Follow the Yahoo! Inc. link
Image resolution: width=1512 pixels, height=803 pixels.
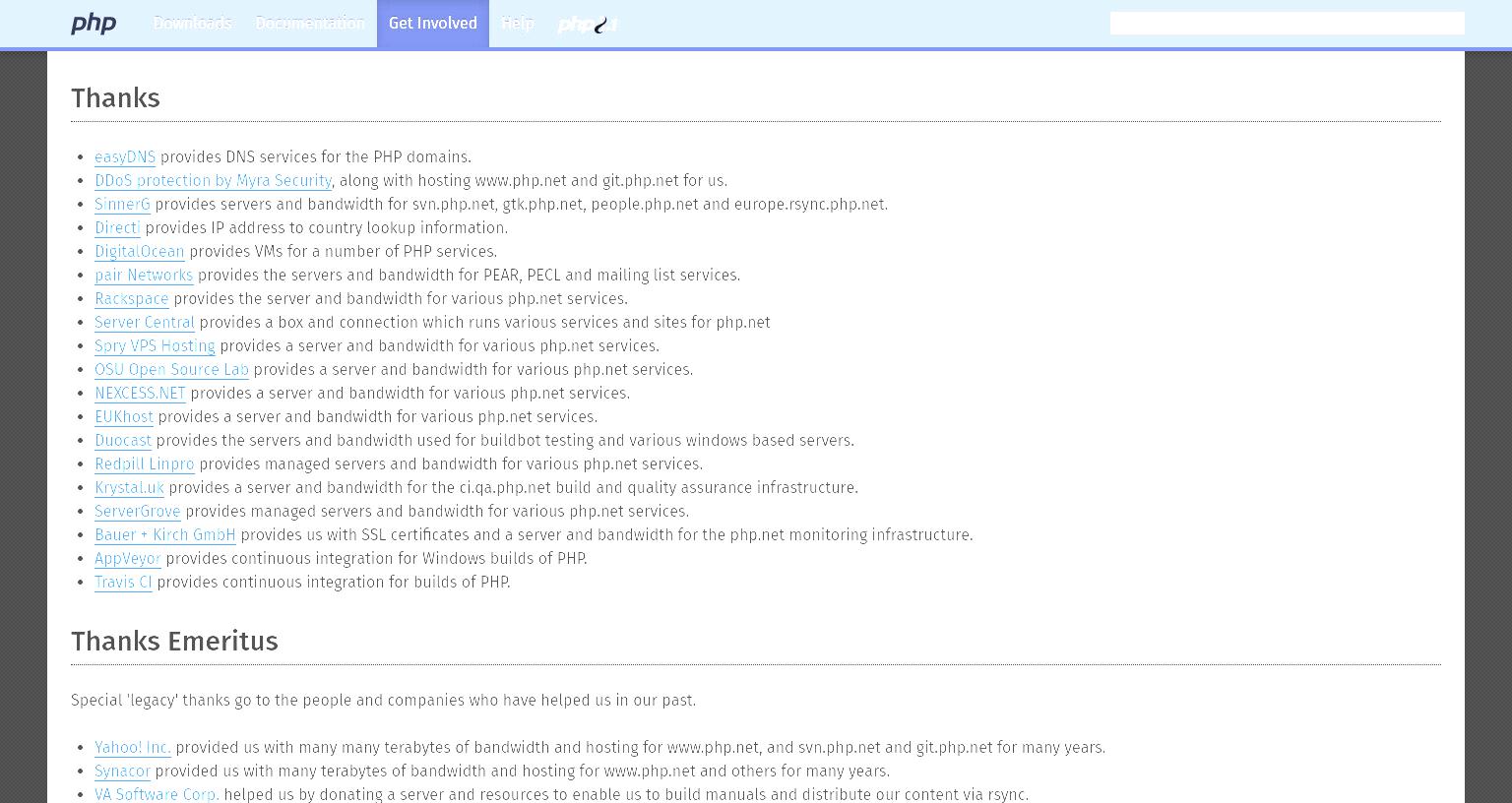133,748
